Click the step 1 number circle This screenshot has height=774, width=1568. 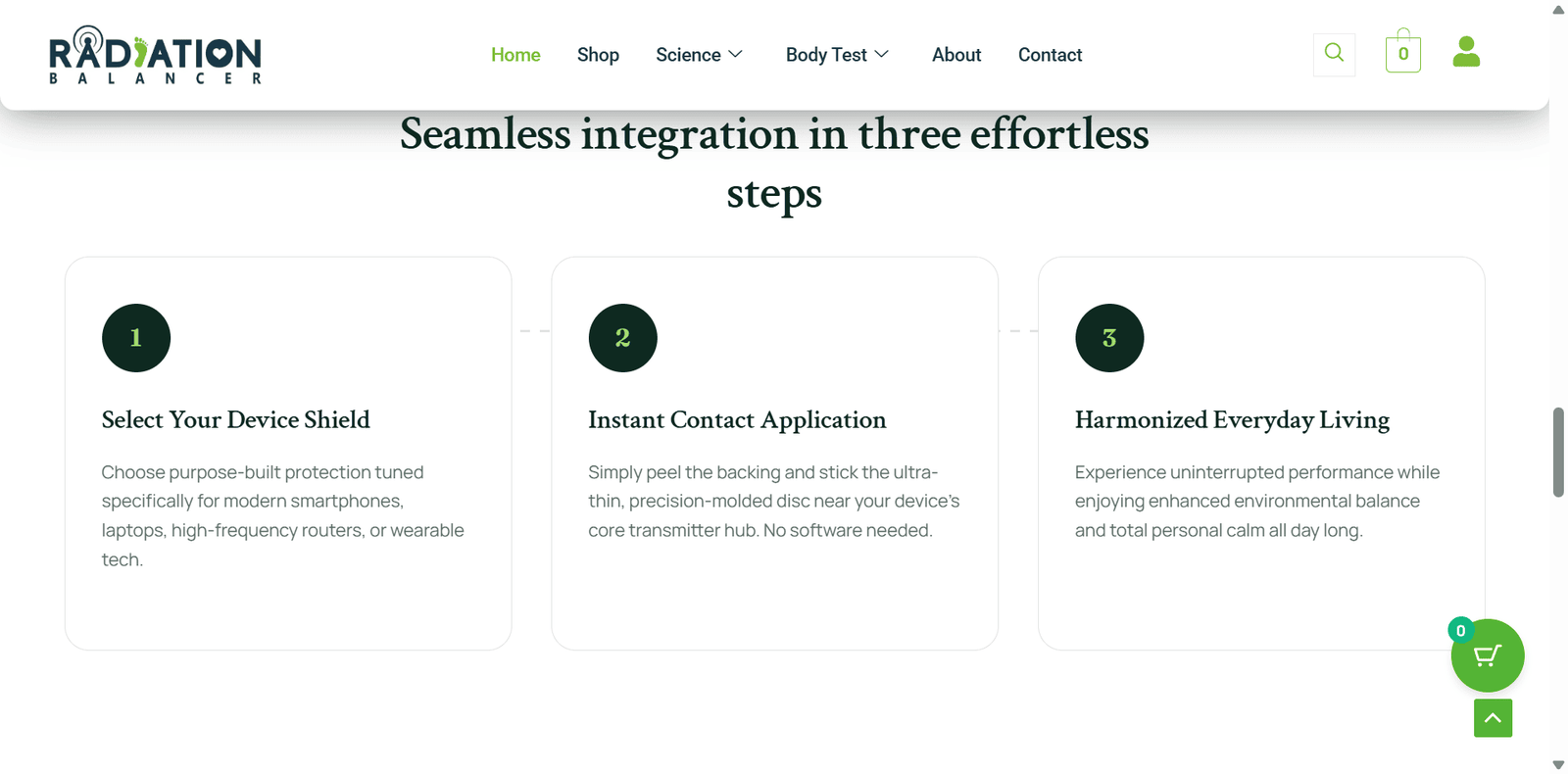136,338
